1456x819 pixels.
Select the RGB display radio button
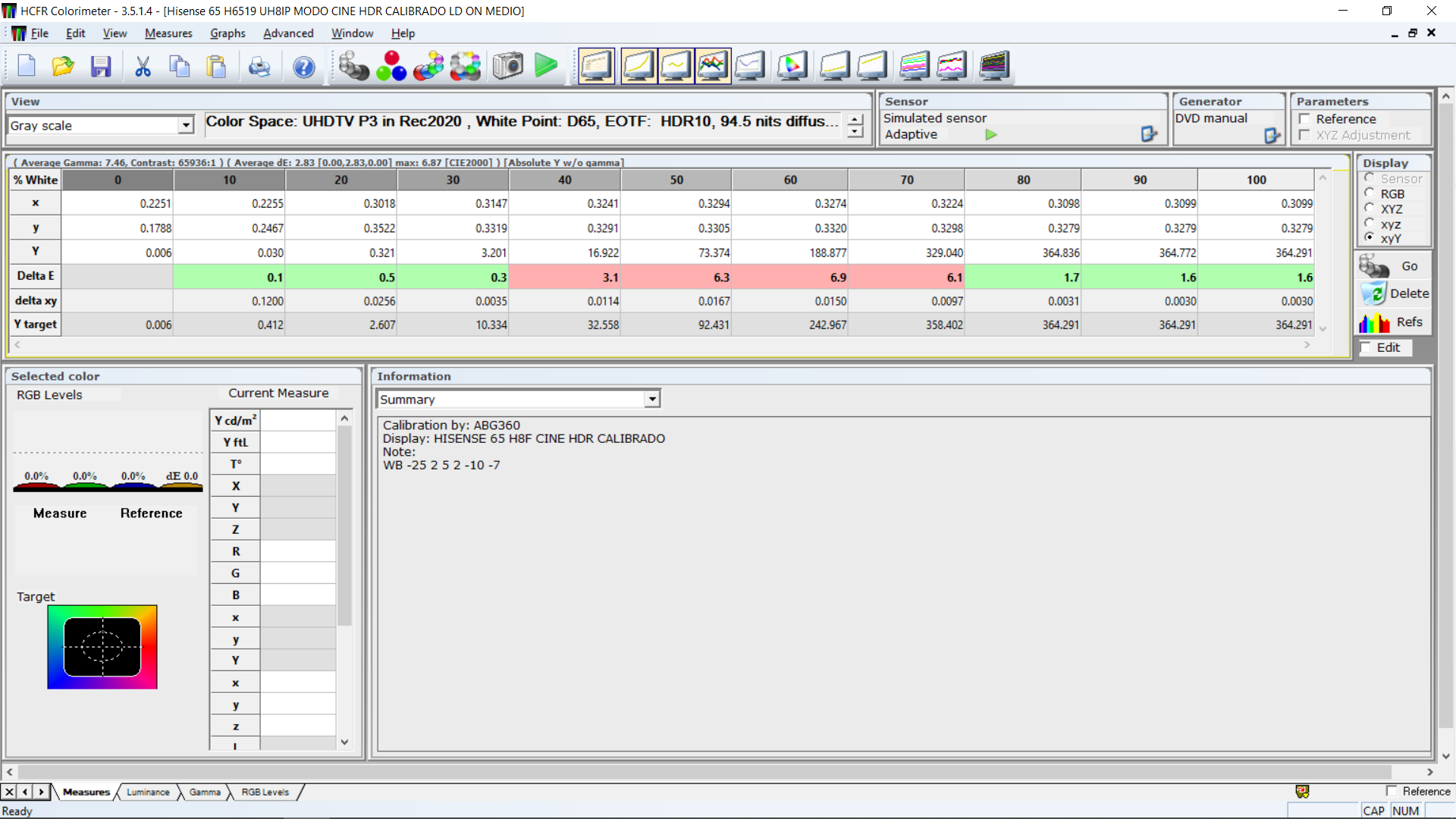point(1370,193)
